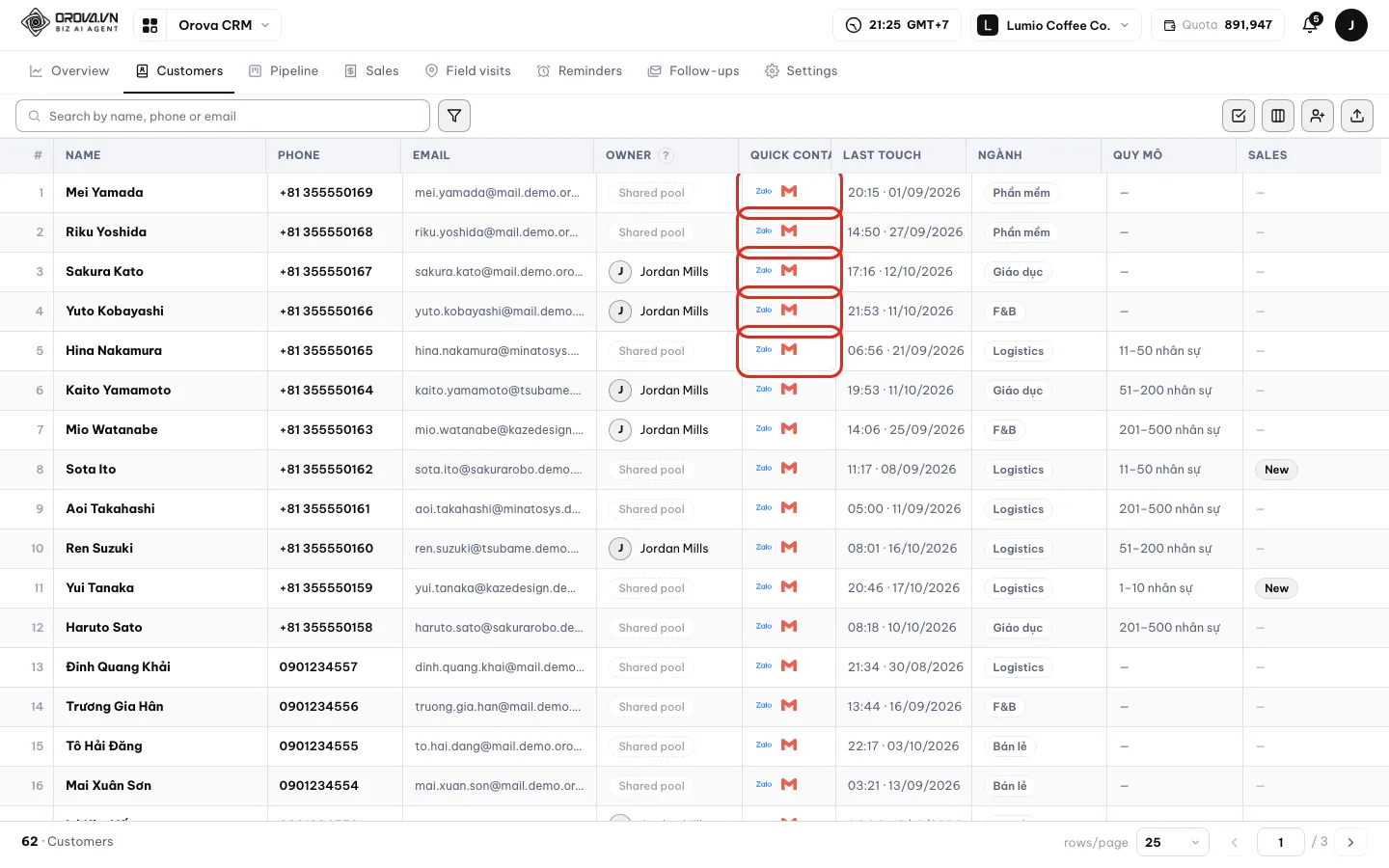Image resolution: width=1389 pixels, height=868 pixels.
Task: Click the Orova.vn logo
Action: [70, 22]
